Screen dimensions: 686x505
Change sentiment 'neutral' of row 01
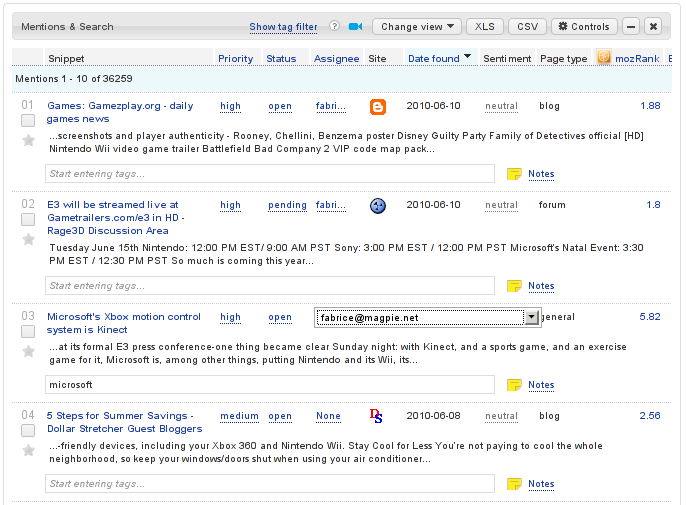click(x=501, y=106)
